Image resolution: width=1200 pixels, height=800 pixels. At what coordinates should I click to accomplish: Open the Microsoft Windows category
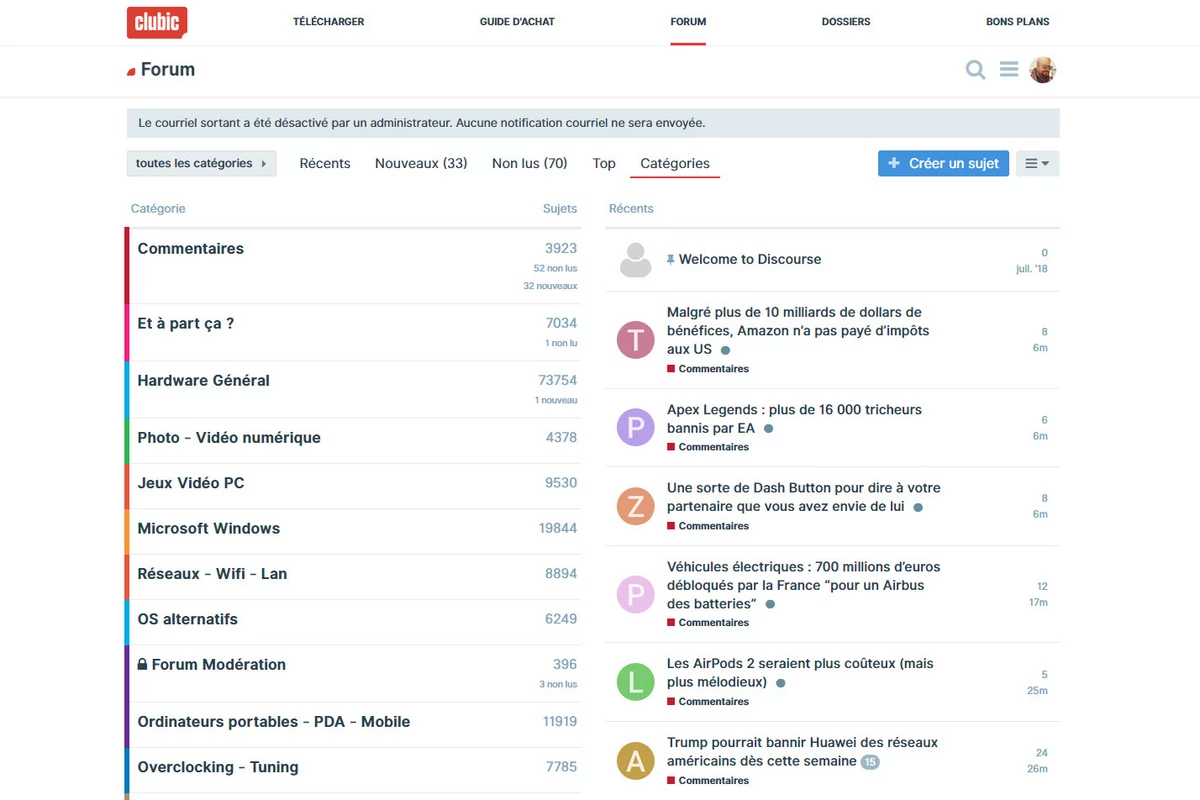tap(209, 529)
